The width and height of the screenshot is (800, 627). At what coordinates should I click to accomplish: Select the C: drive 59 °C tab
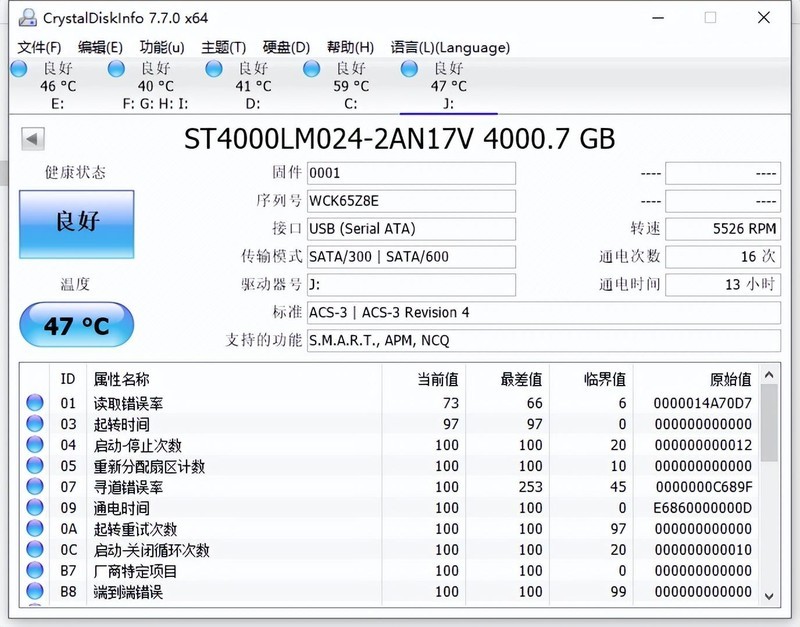tap(351, 86)
